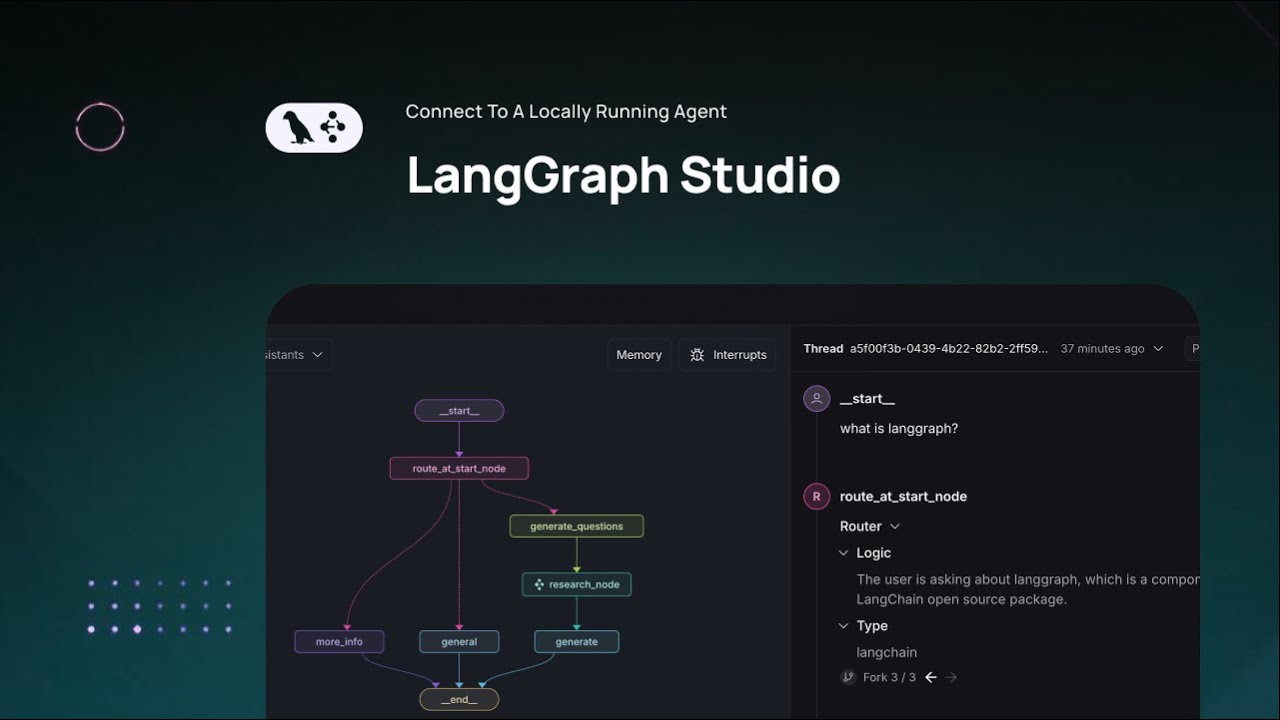Go to next fork with right arrow
Screen dimensions: 1280x720
click(x=951, y=677)
